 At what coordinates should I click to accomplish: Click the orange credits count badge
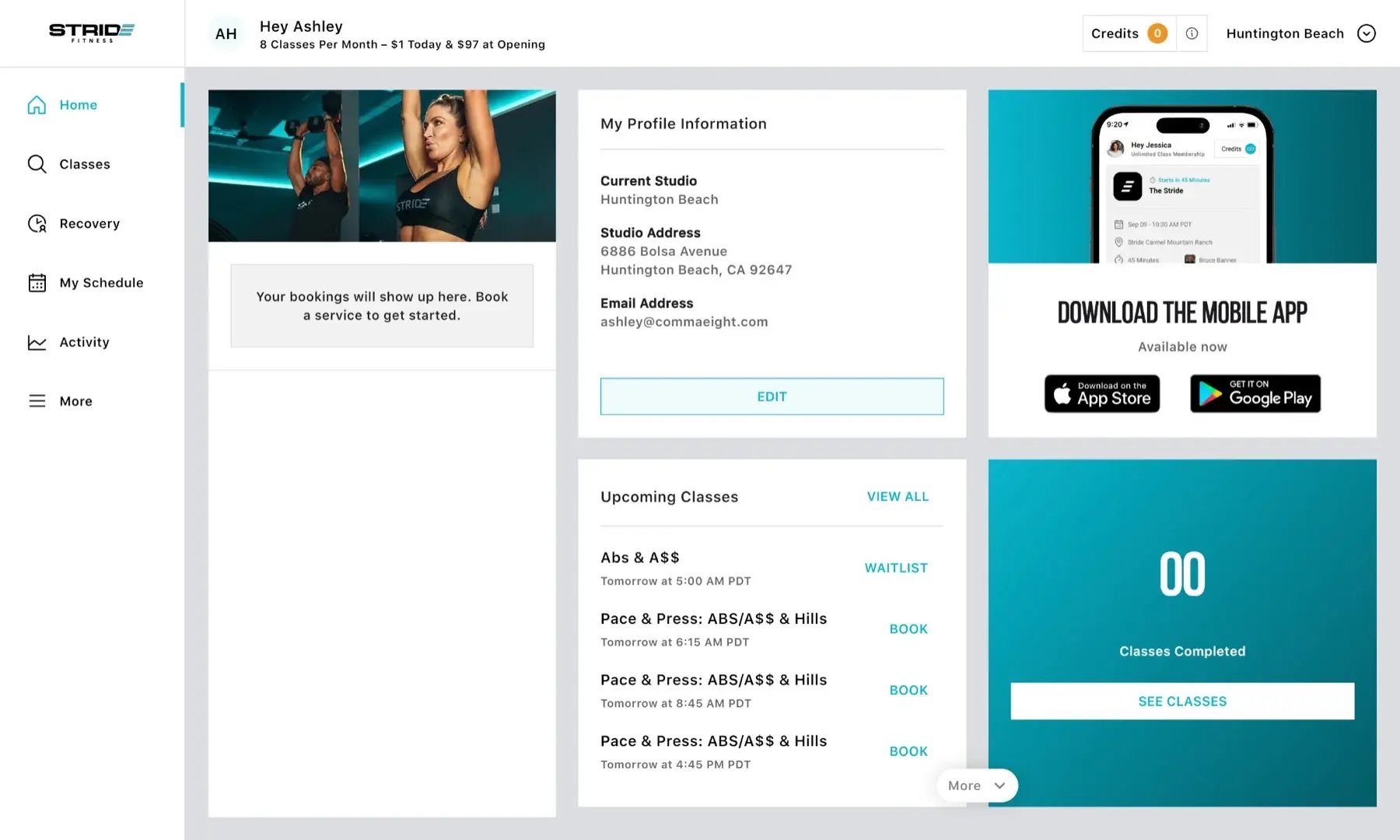coord(1157,33)
